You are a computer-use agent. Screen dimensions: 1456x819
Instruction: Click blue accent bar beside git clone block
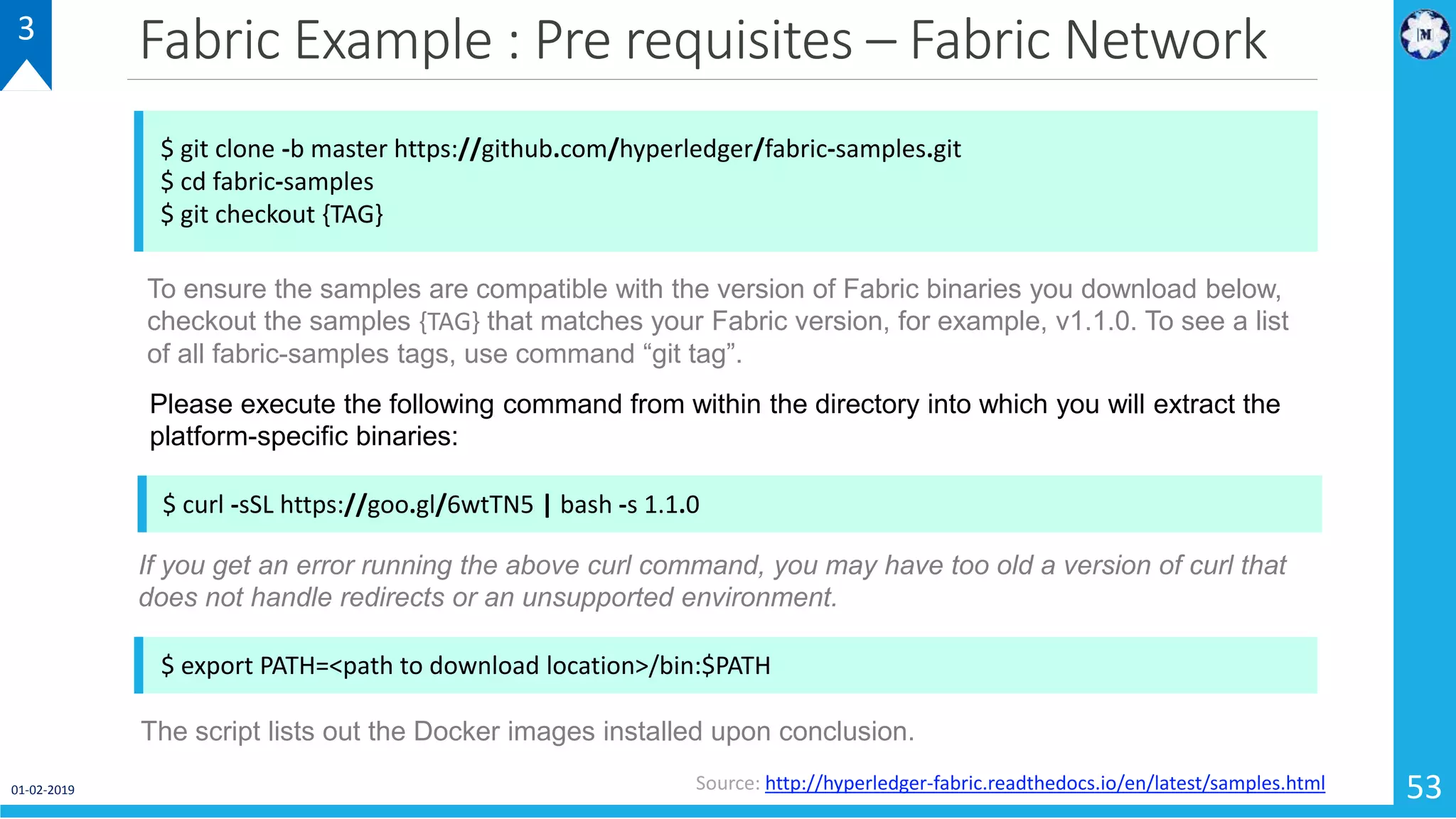click(x=139, y=181)
